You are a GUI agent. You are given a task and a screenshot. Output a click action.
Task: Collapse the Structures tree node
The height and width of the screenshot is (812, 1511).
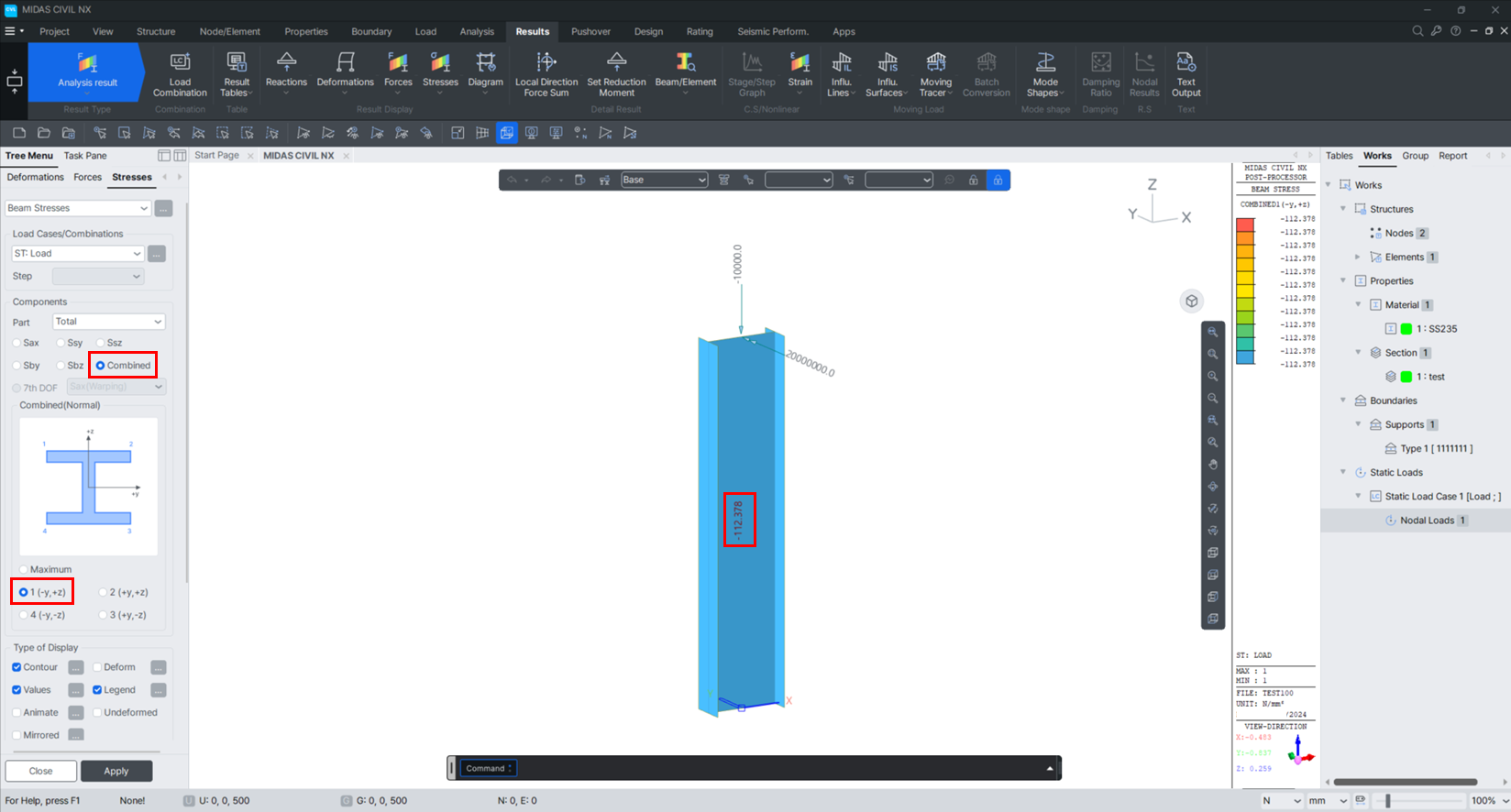(1343, 209)
